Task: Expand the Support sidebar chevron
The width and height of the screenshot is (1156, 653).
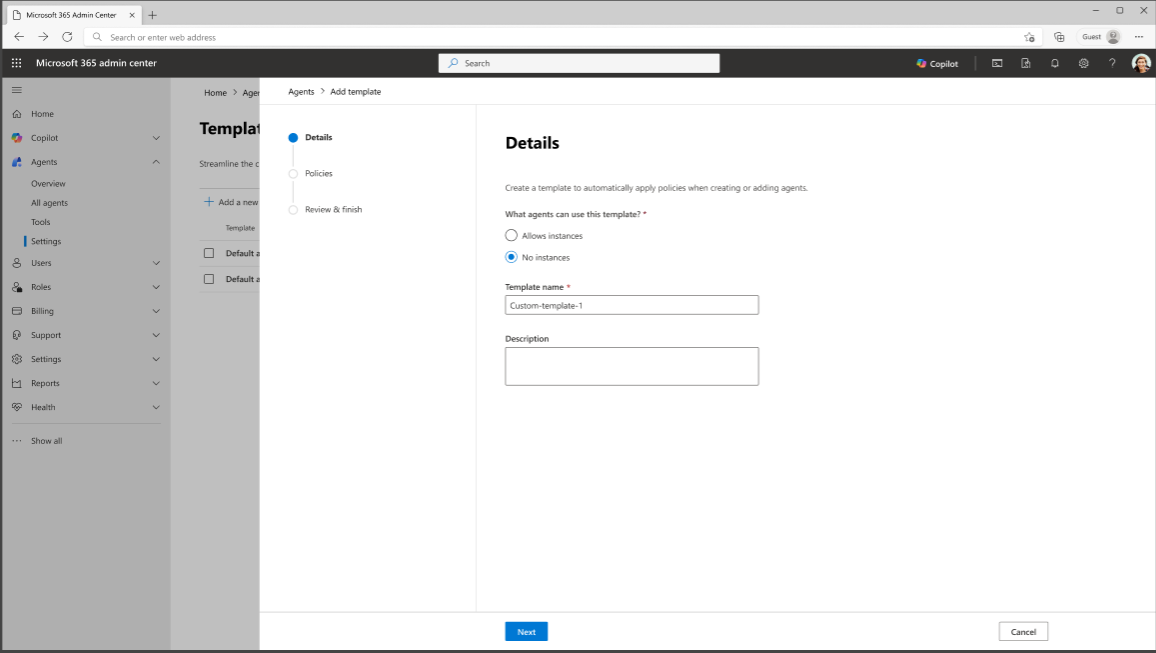Action: pos(156,335)
